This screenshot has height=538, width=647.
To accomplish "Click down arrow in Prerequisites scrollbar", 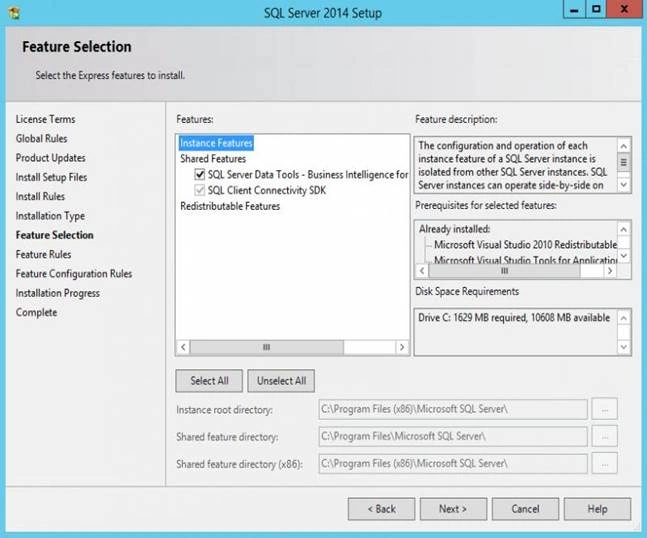I will 623,256.
